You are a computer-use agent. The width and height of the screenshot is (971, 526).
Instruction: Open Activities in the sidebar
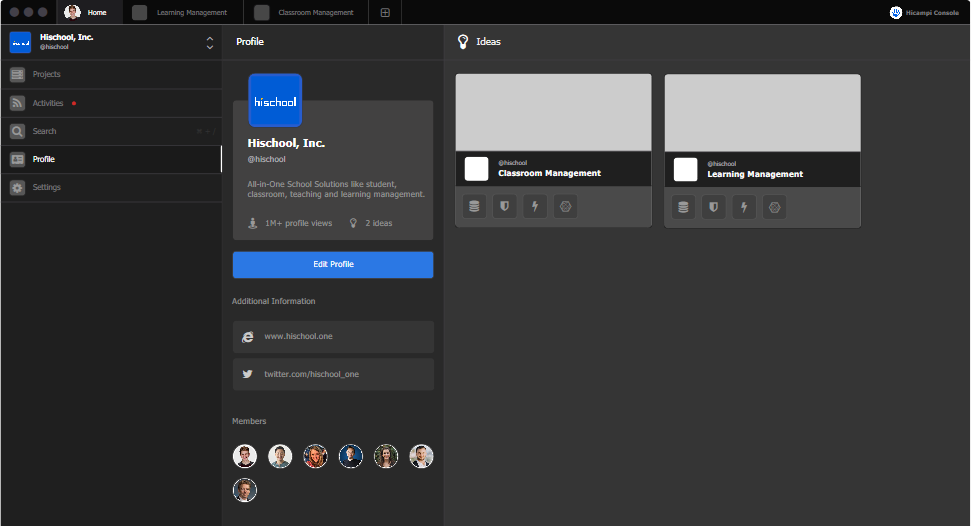[x=47, y=103]
